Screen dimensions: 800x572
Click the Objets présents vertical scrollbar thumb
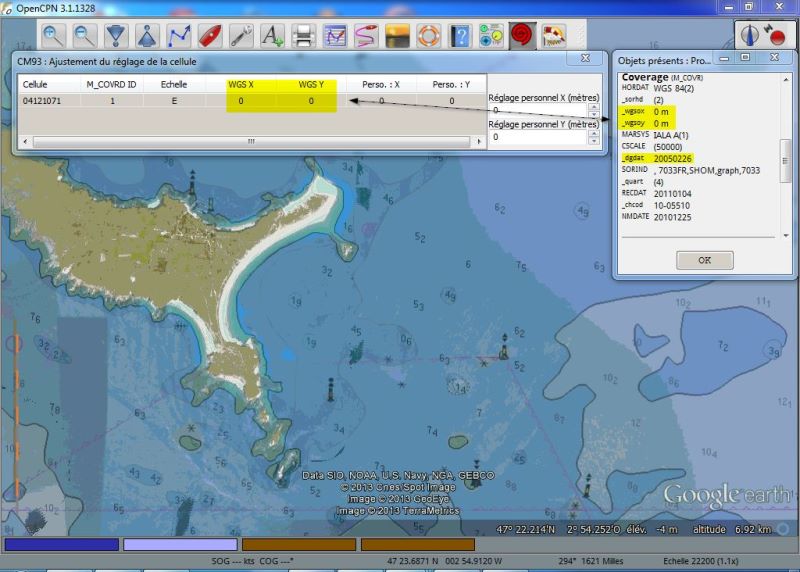[786, 161]
